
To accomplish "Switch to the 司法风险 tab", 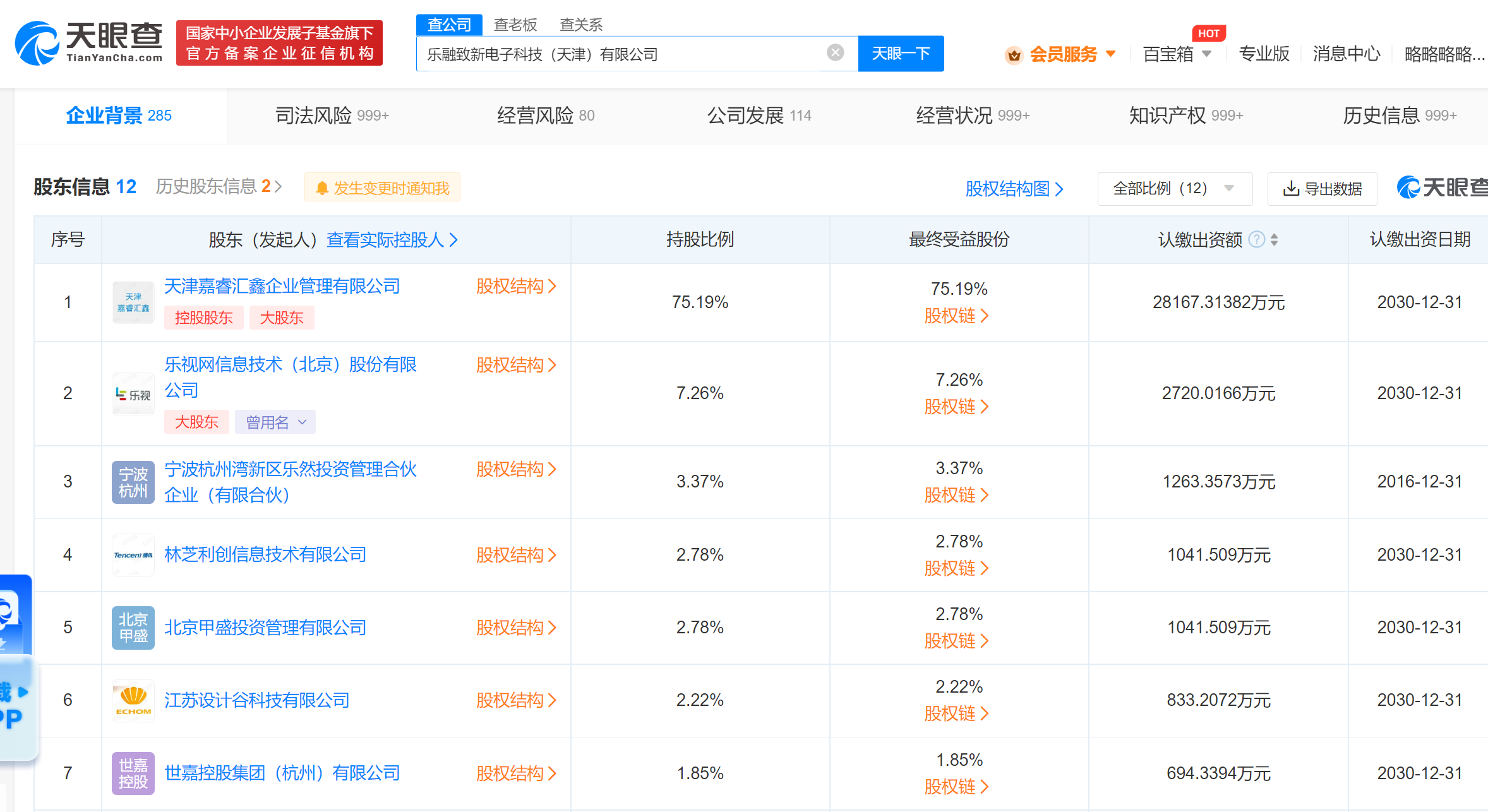I will point(332,116).
